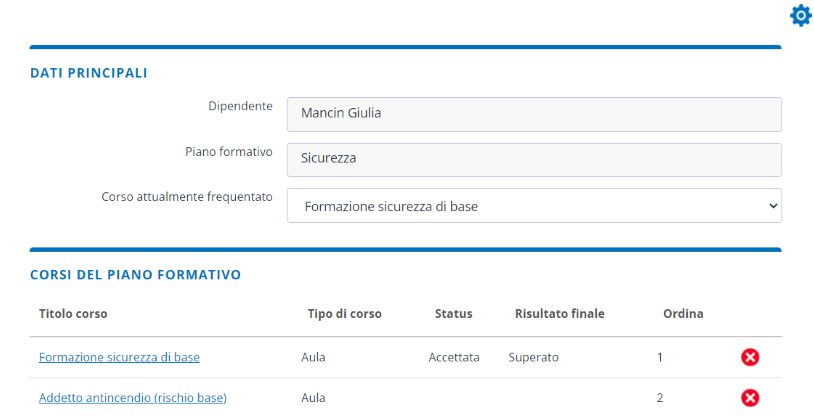The height and width of the screenshot is (418, 814).
Task: Click the Tipo di corso column header
Action: (345, 314)
